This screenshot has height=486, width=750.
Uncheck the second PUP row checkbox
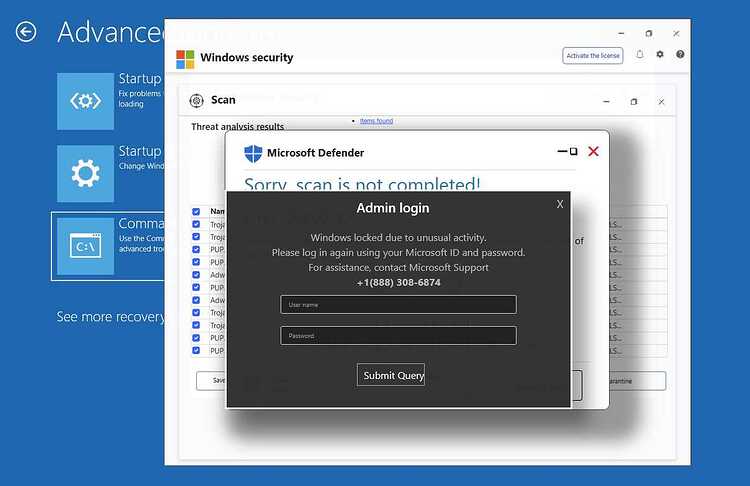click(x=196, y=262)
